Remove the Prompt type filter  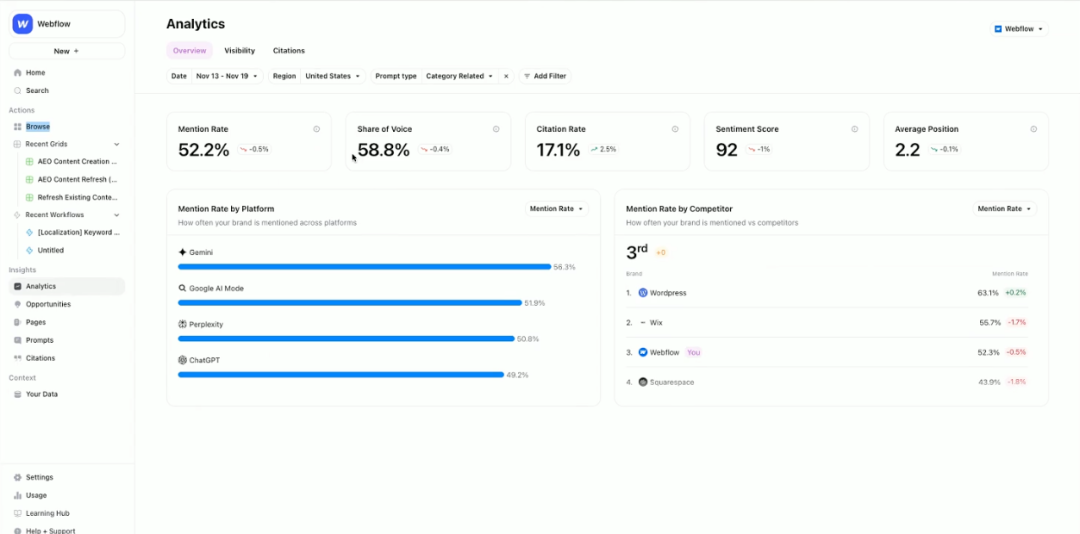[x=506, y=76]
